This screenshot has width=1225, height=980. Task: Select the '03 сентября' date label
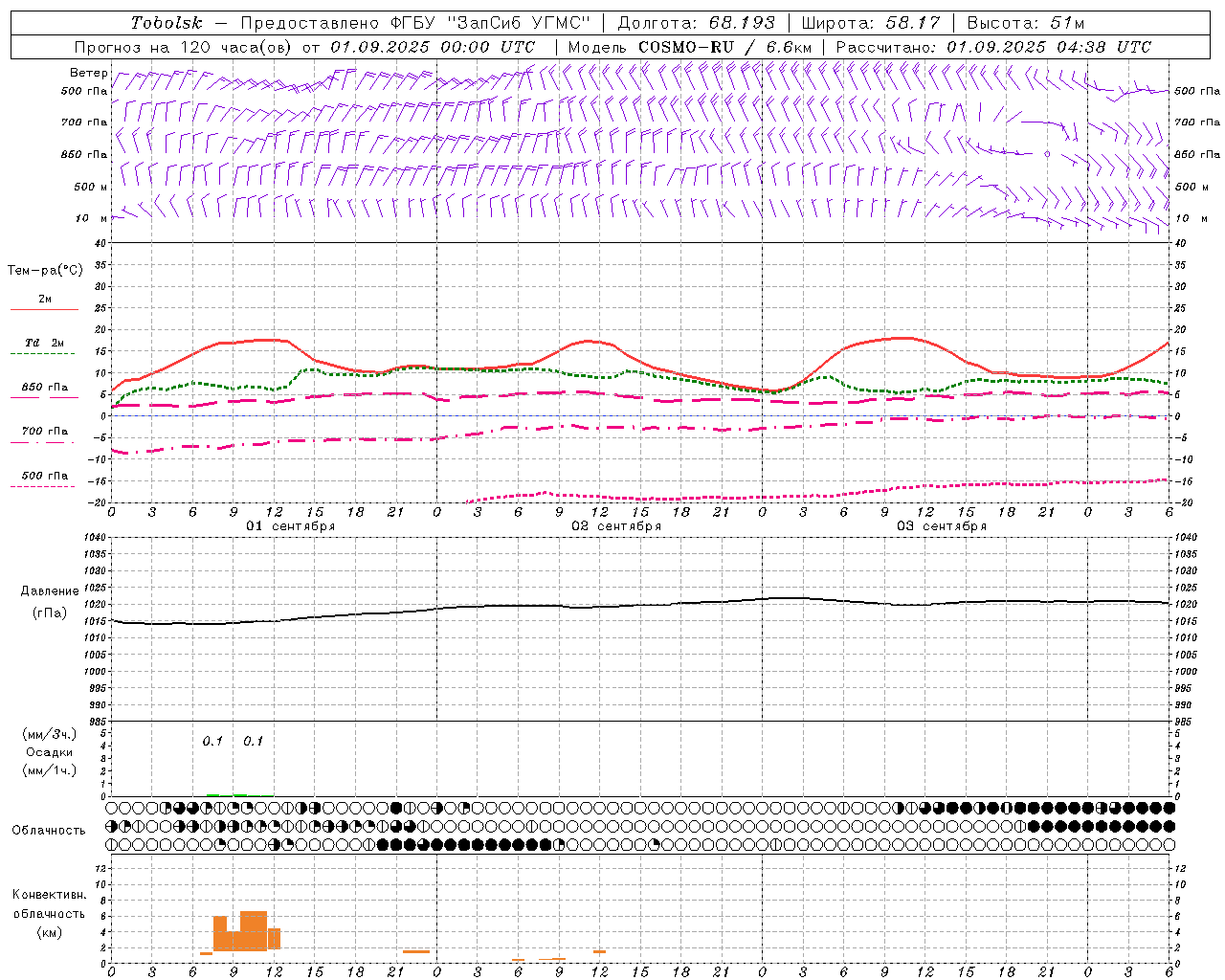pos(942,526)
